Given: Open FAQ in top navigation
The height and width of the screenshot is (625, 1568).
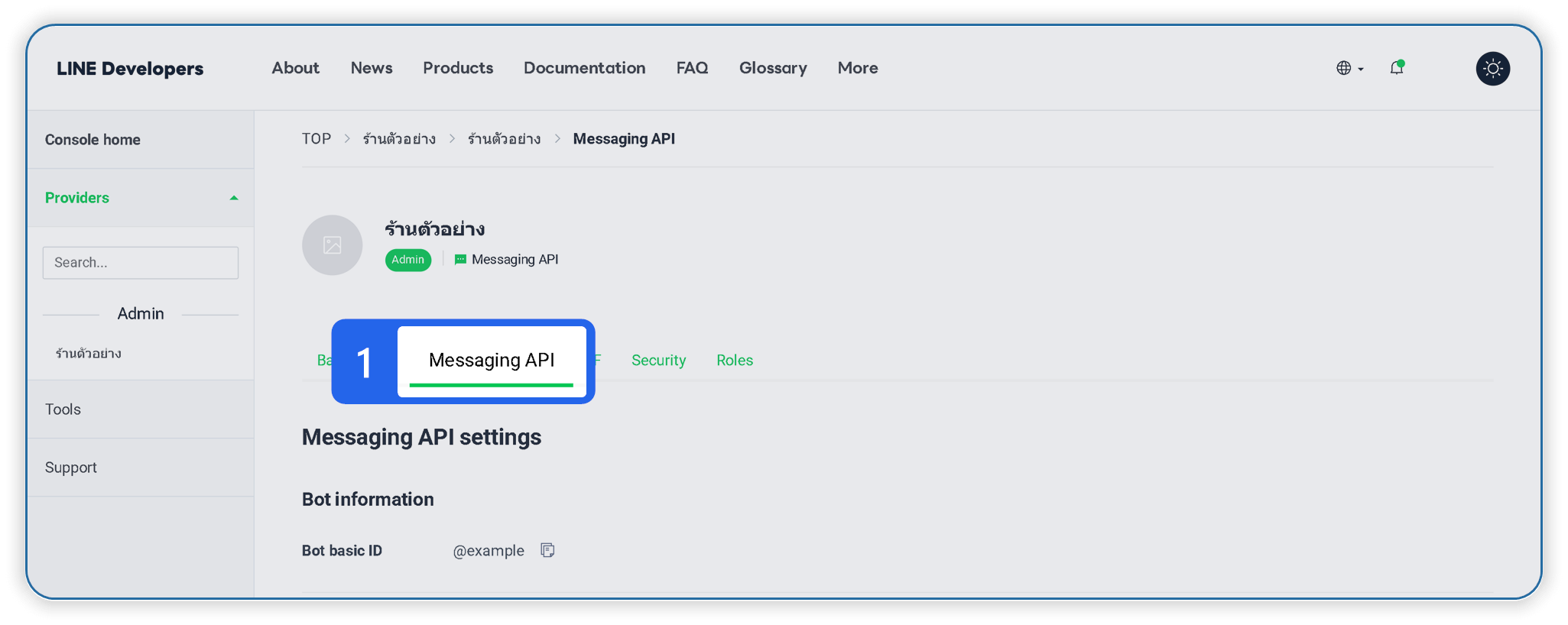Looking at the screenshot, I should click(693, 68).
